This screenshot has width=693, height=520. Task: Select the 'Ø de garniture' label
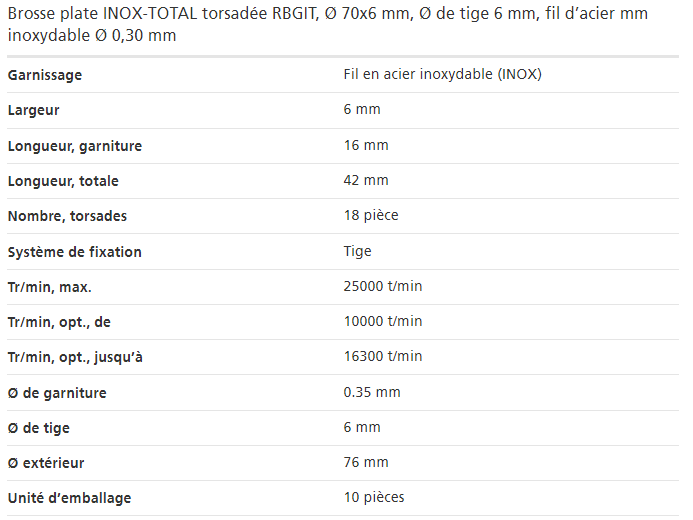[57, 393]
